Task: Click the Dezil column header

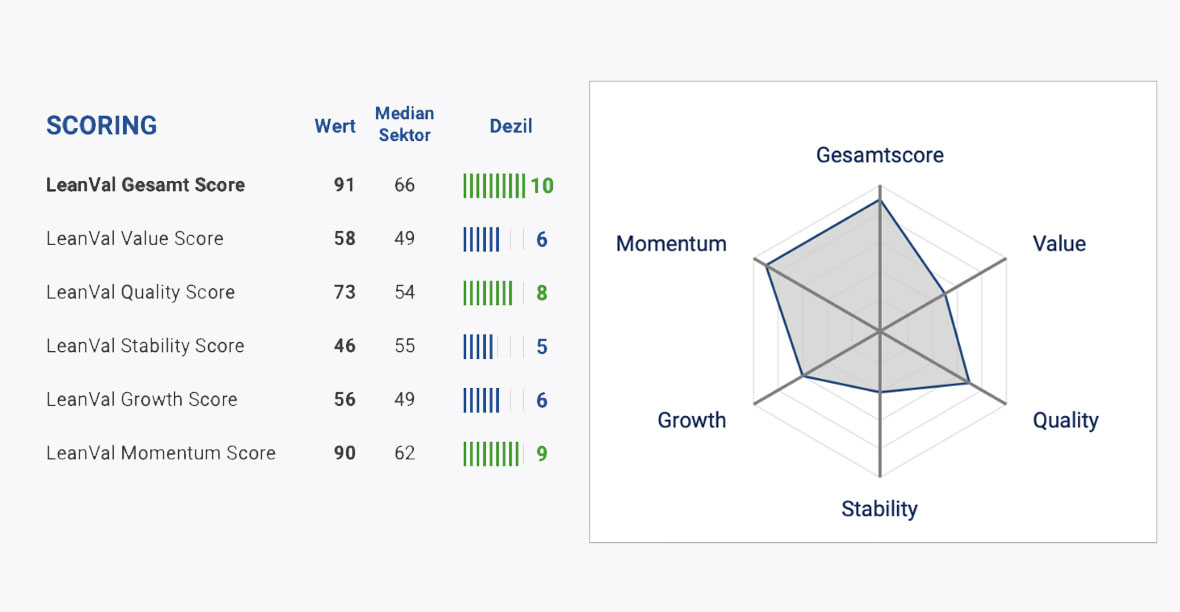Action: click(511, 126)
